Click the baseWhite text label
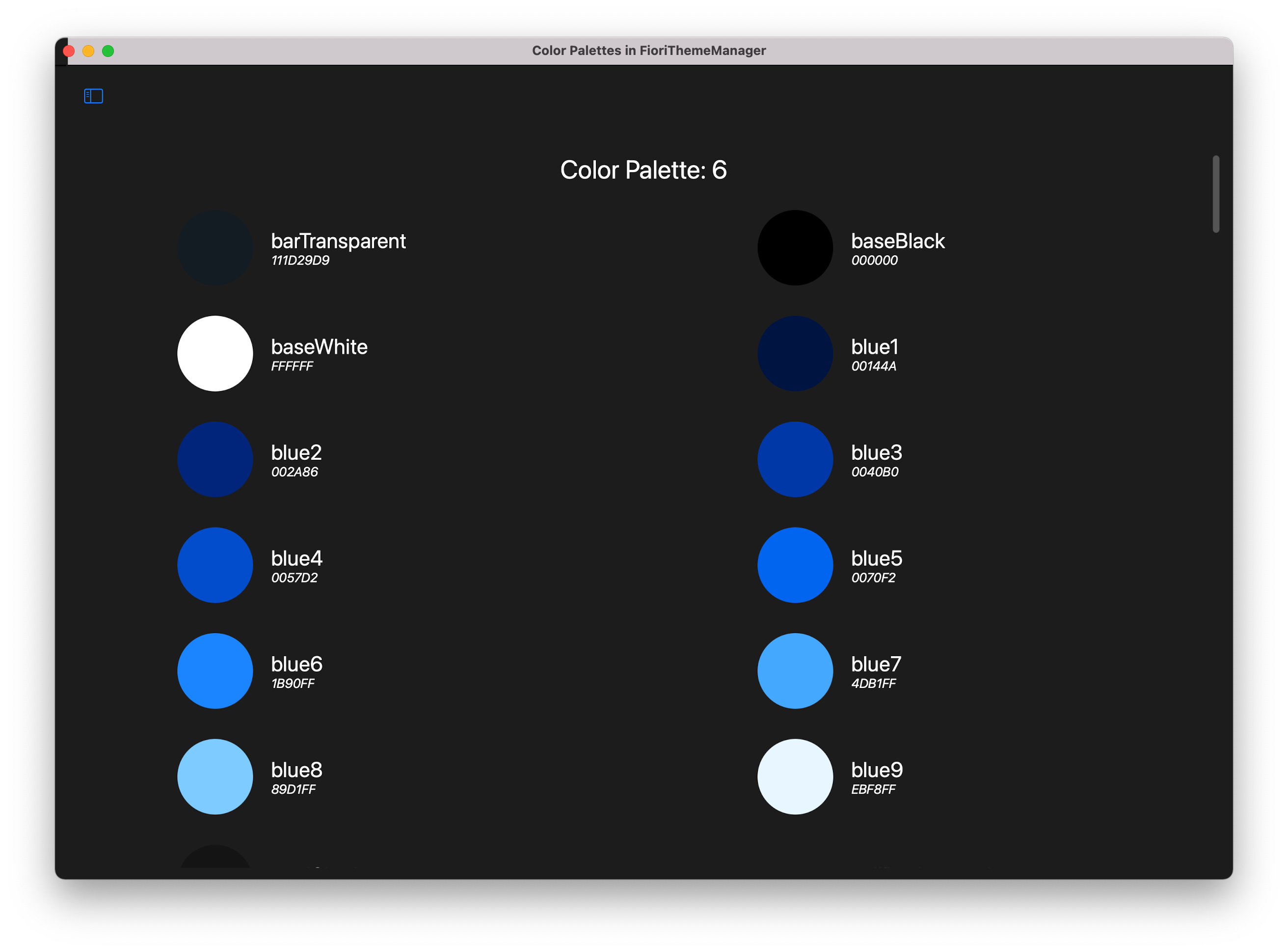 (319, 346)
